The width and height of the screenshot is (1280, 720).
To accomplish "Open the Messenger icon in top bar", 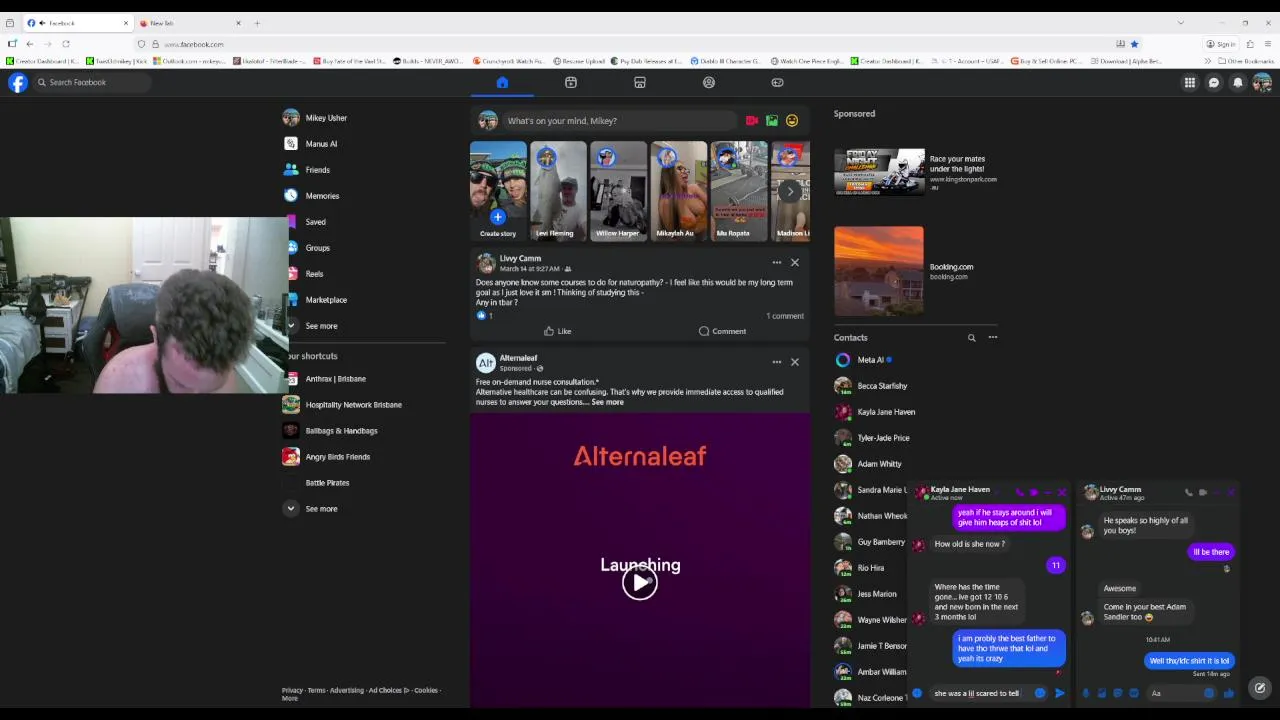I will [1214, 83].
